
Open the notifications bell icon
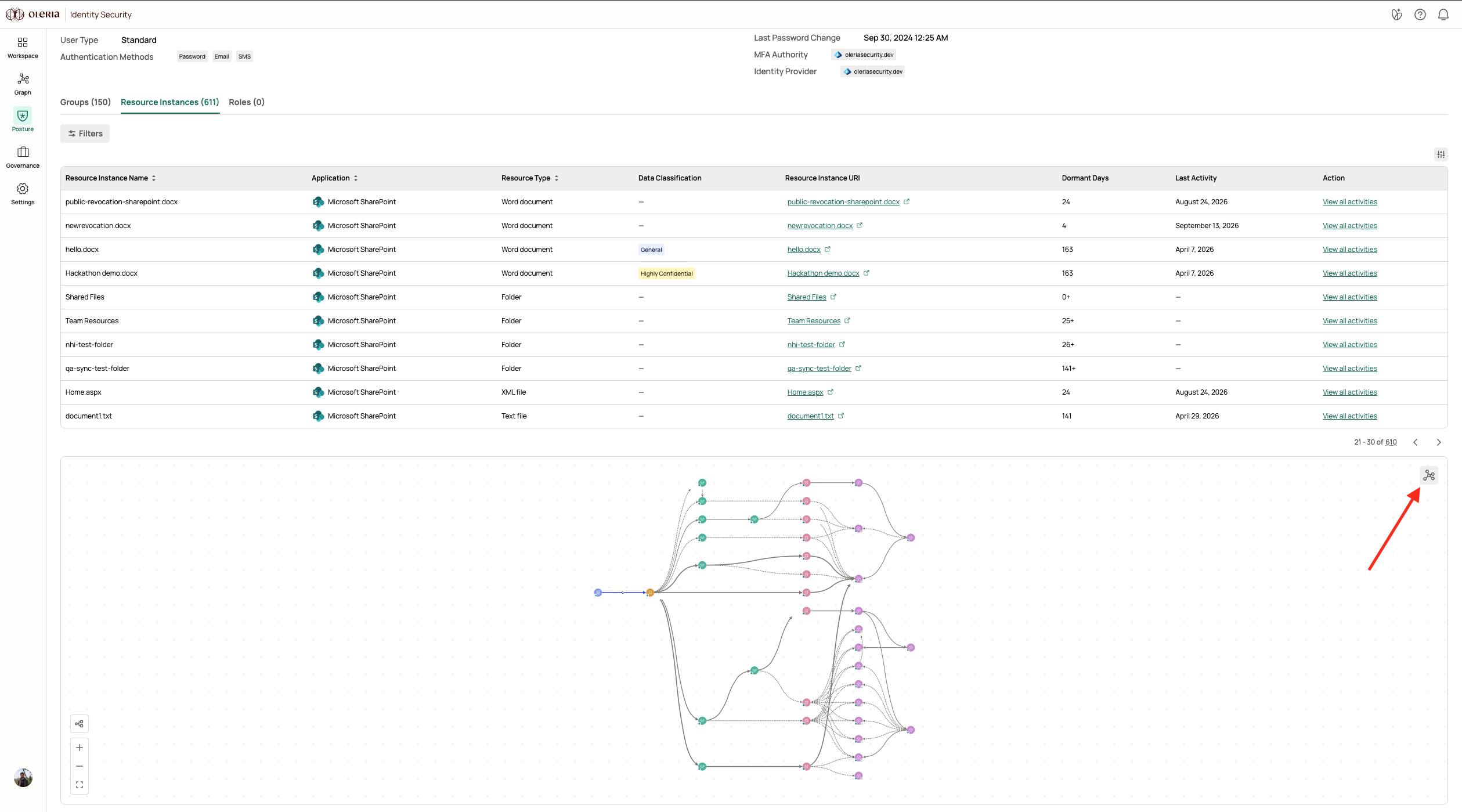(x=1443, y=15)
